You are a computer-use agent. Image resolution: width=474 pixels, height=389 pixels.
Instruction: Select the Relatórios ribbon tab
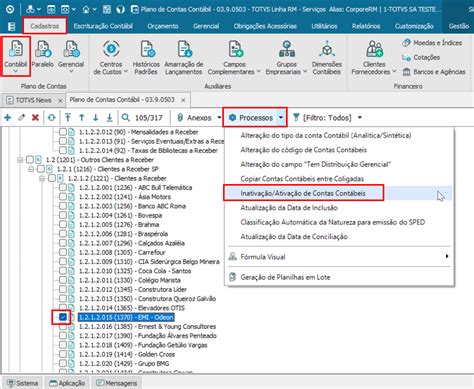click(366, 26)
